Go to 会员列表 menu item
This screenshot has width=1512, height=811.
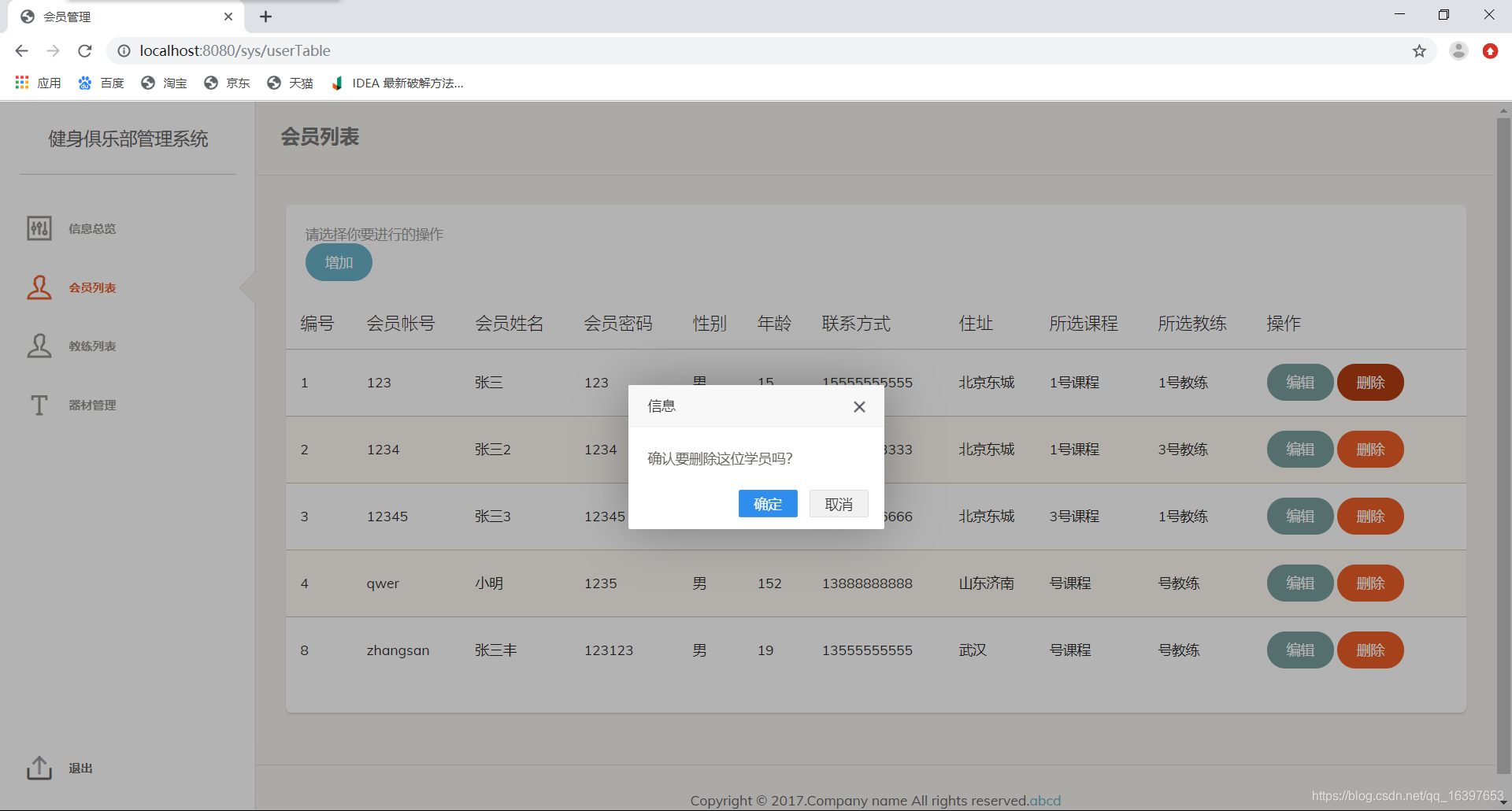pyautogui.click(x=92, y=287)
